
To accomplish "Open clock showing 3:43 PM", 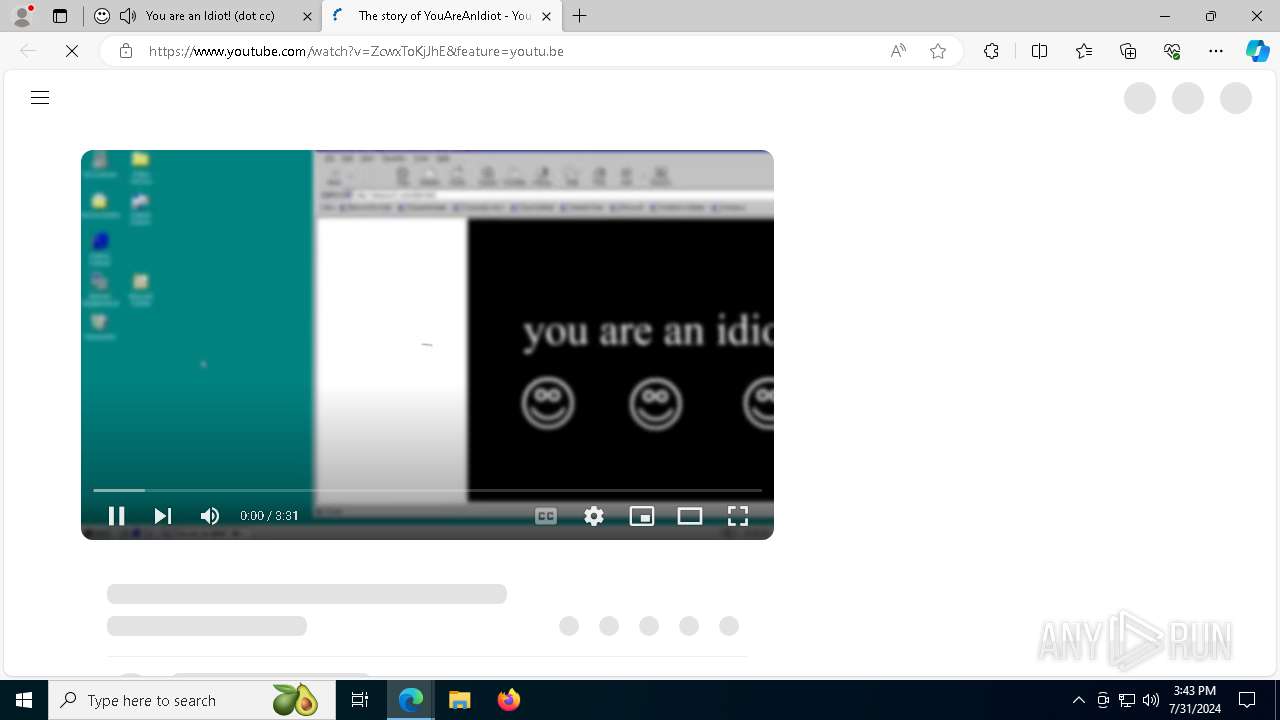I will click(1195, 700).
